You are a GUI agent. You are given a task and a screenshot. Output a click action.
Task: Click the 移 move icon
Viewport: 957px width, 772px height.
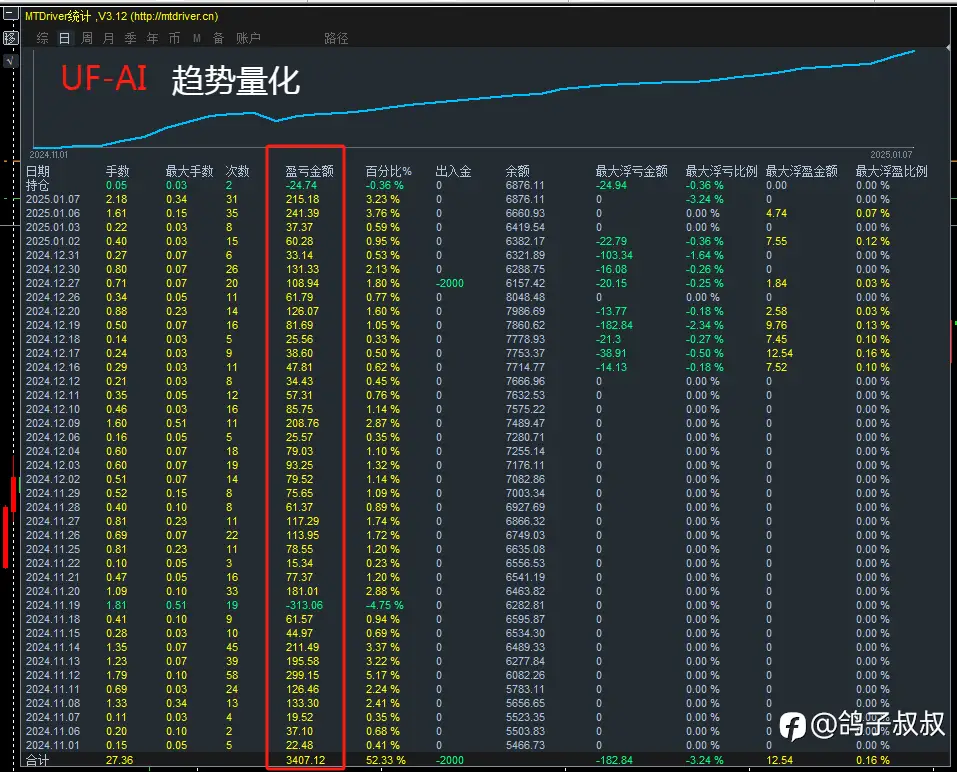11,38
